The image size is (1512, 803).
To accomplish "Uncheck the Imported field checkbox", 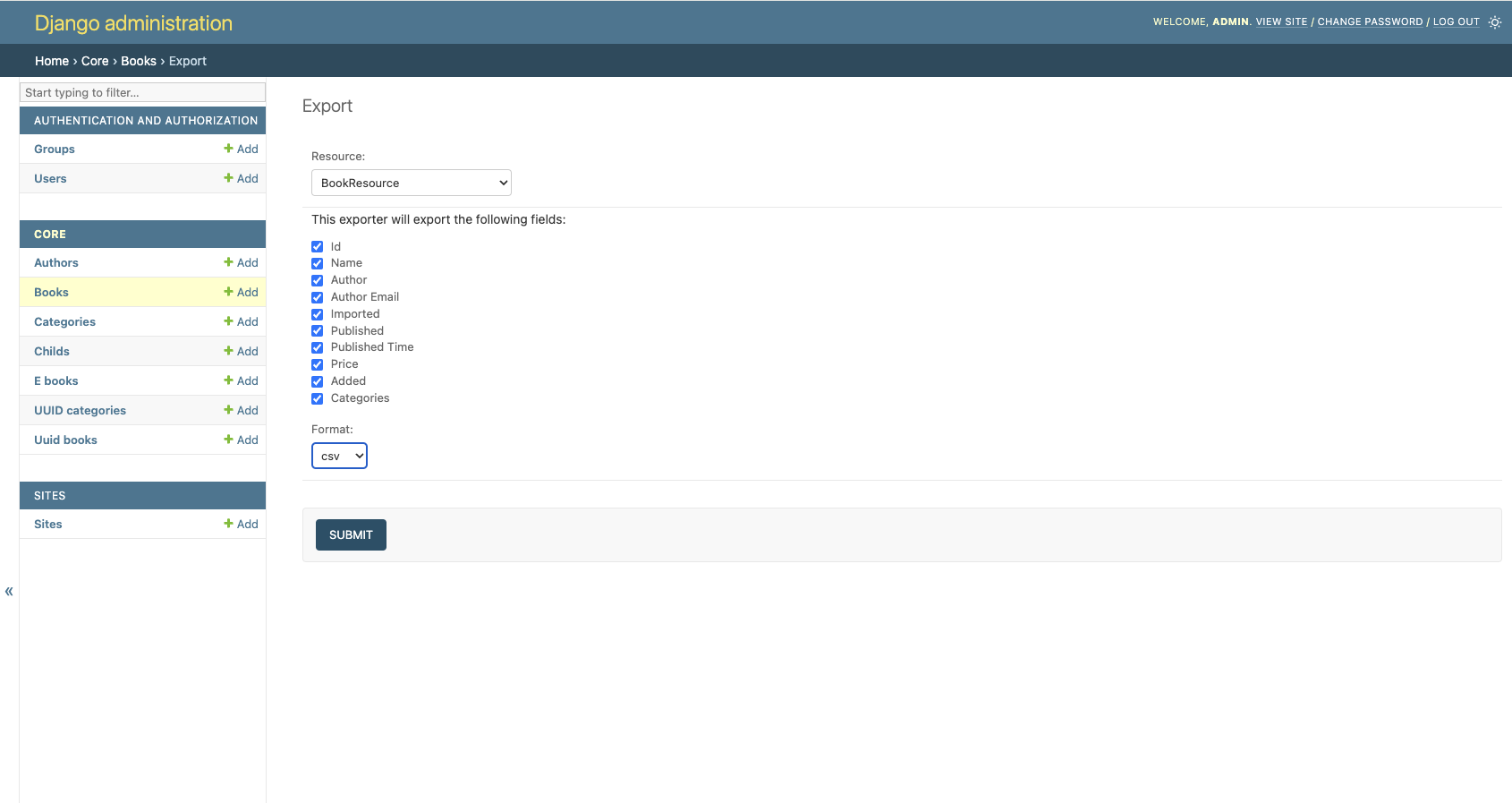I will click(x=317, y=314).
